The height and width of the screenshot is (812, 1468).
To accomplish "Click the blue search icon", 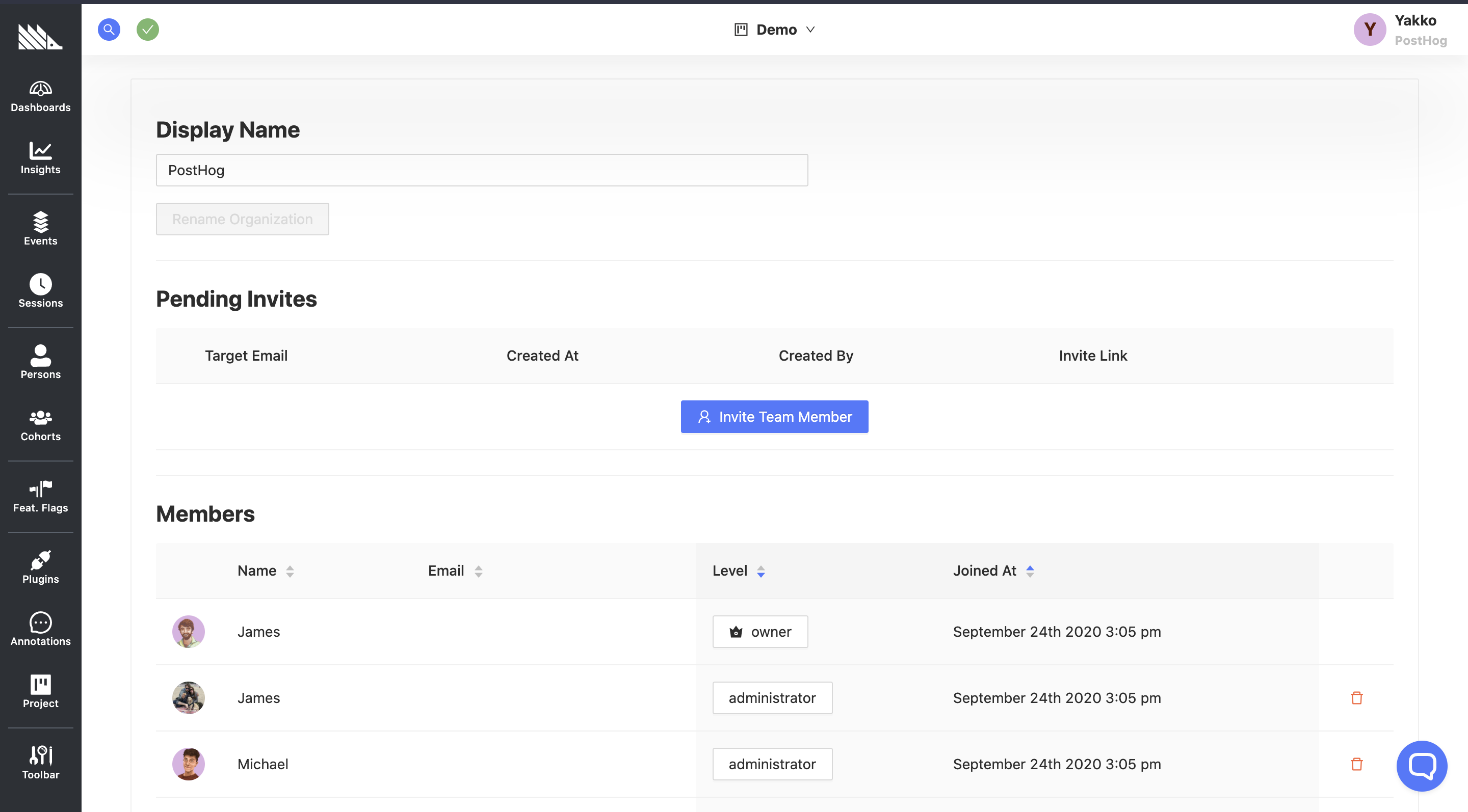I will coord(109,29).
